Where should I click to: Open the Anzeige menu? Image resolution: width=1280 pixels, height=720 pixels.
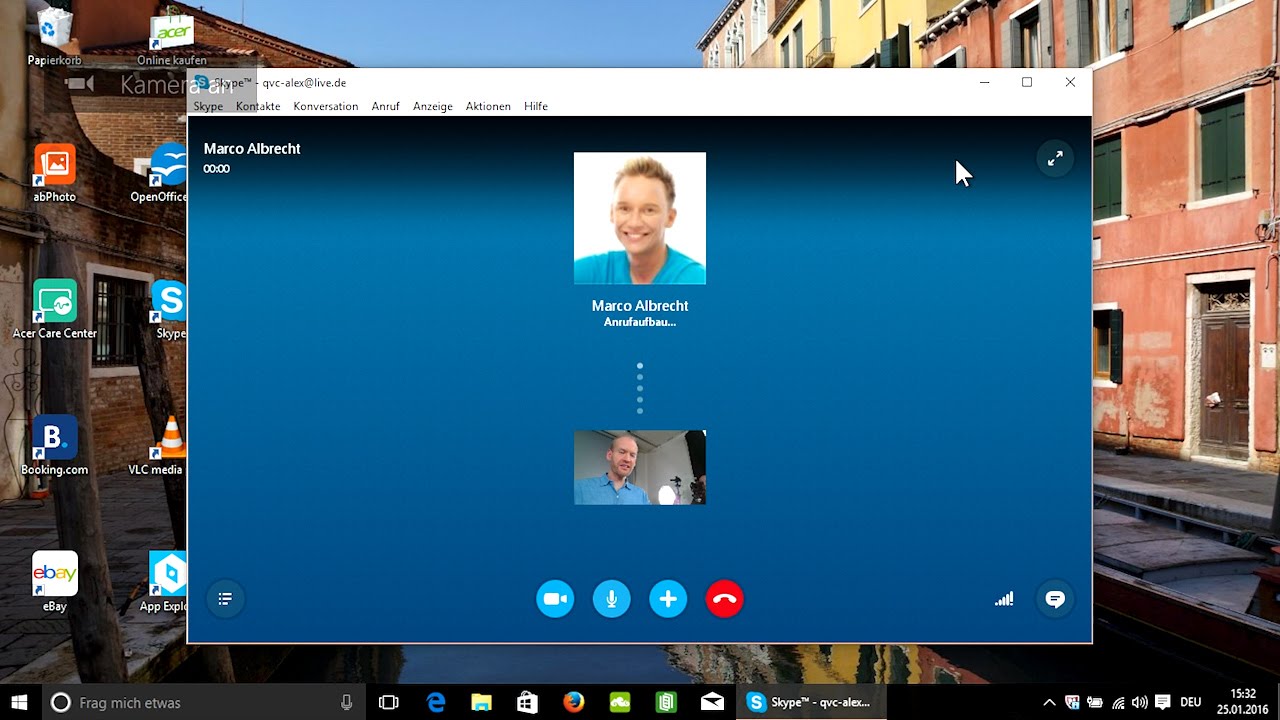433,106
